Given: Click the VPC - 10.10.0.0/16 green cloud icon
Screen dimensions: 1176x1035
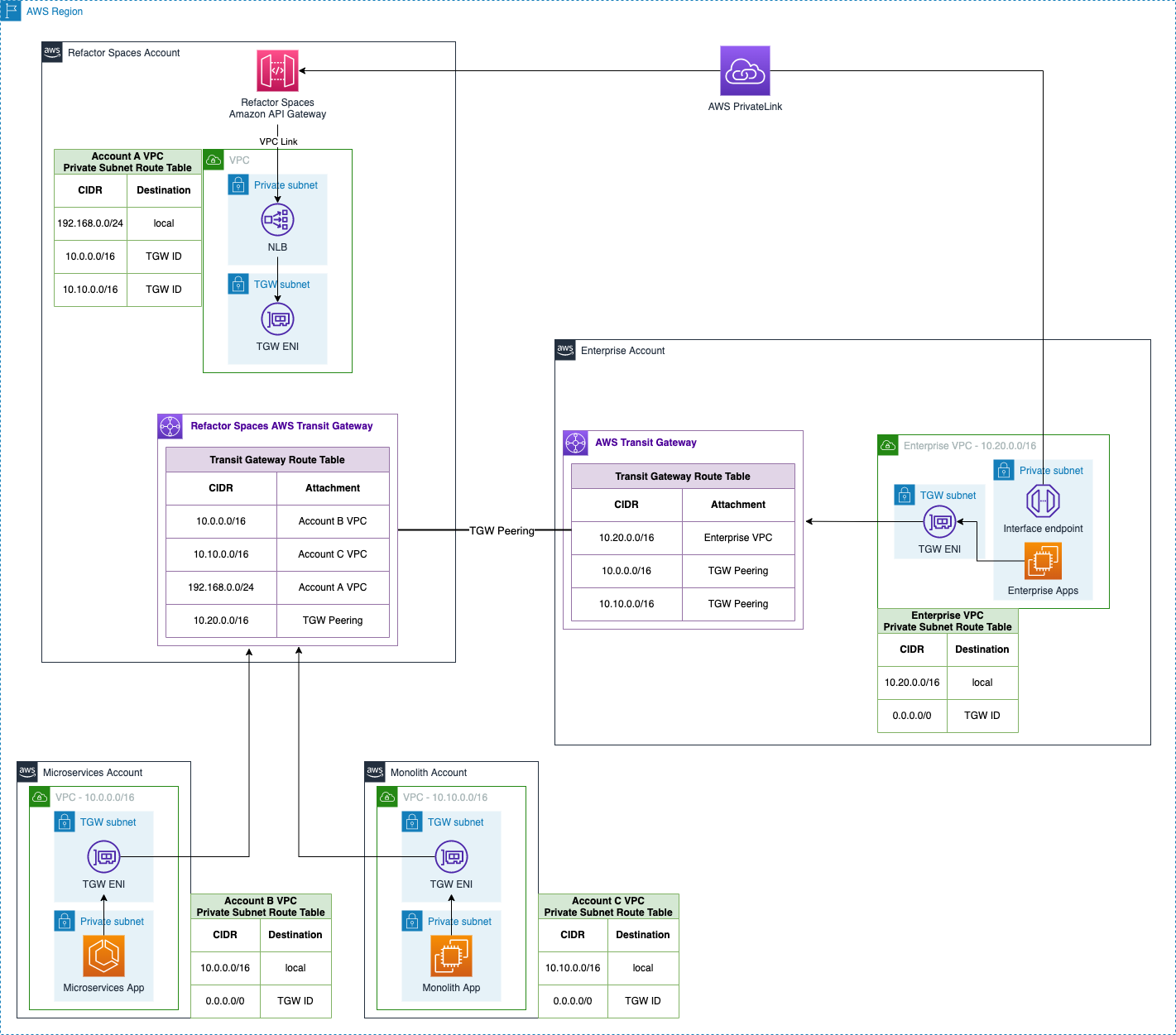Looking at the screenshot, I should (387, 797).
